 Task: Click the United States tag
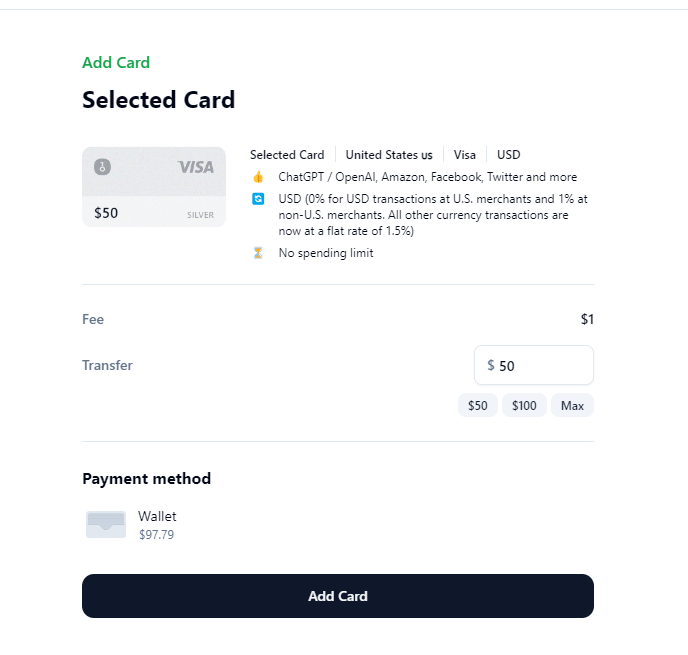click(389, 155)
